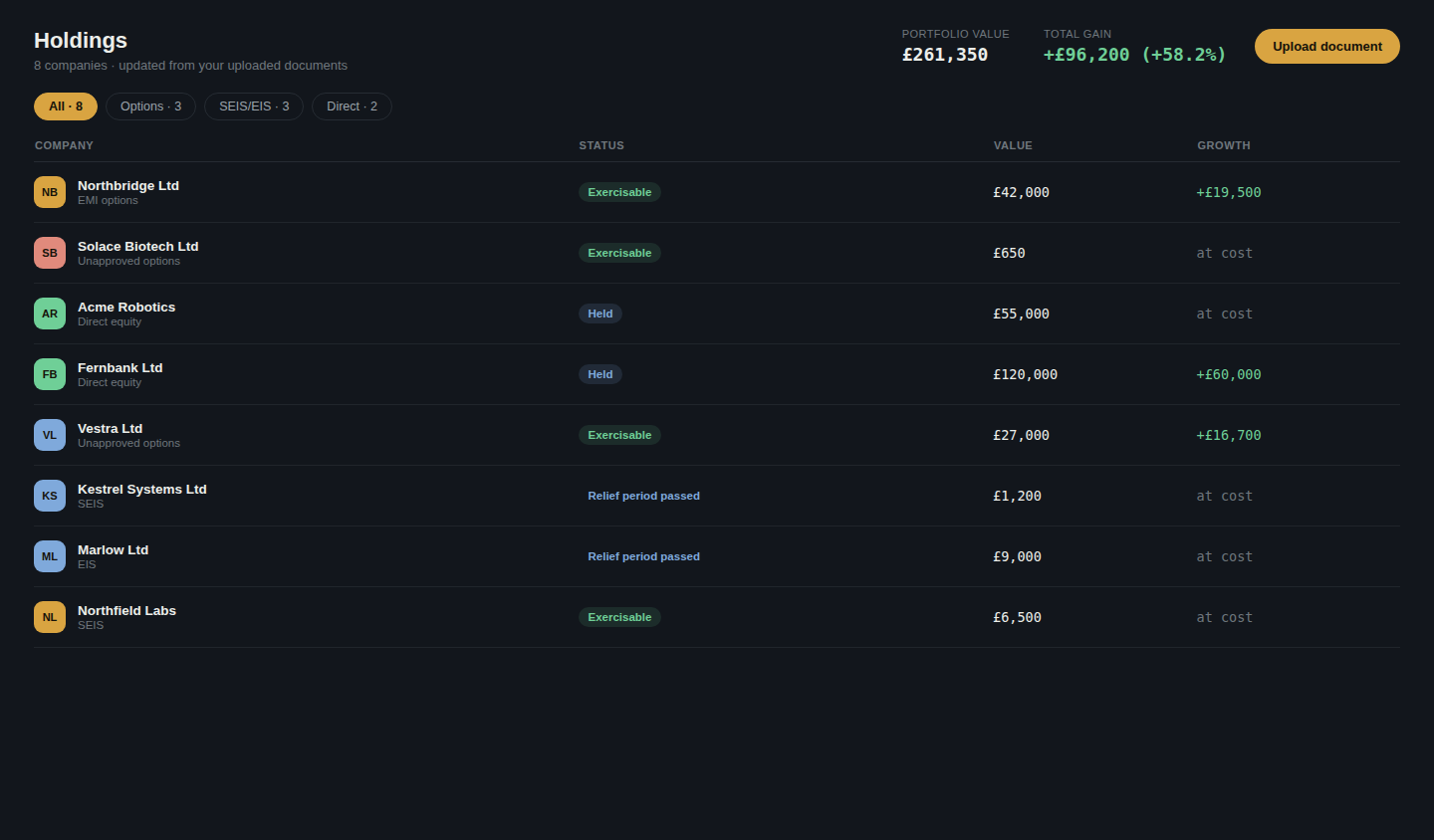Image resolution: width=1434 pixels, height=840 pixels.
Task: Click the +£19,500 growth figure
Action: [x=1229, y=192]
